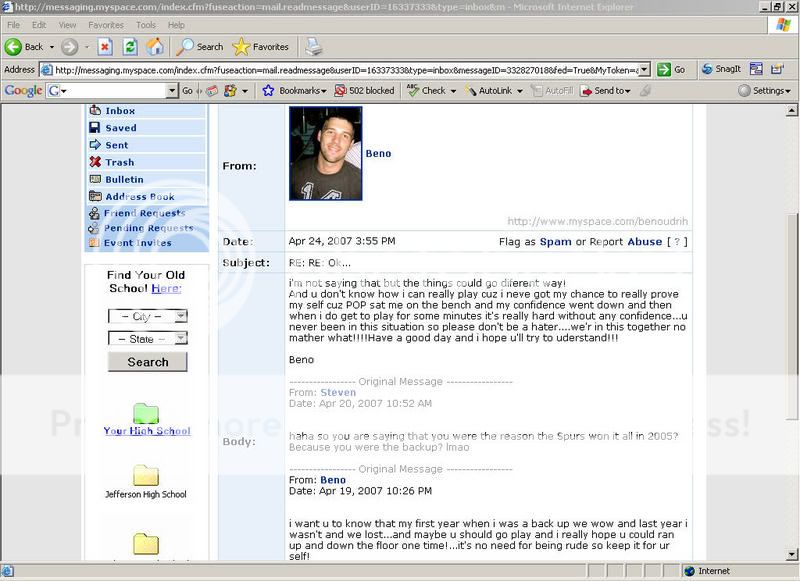The image size is (800, 581).
Task: Open Favorites star in toolbar
Action: pos(260,47)
